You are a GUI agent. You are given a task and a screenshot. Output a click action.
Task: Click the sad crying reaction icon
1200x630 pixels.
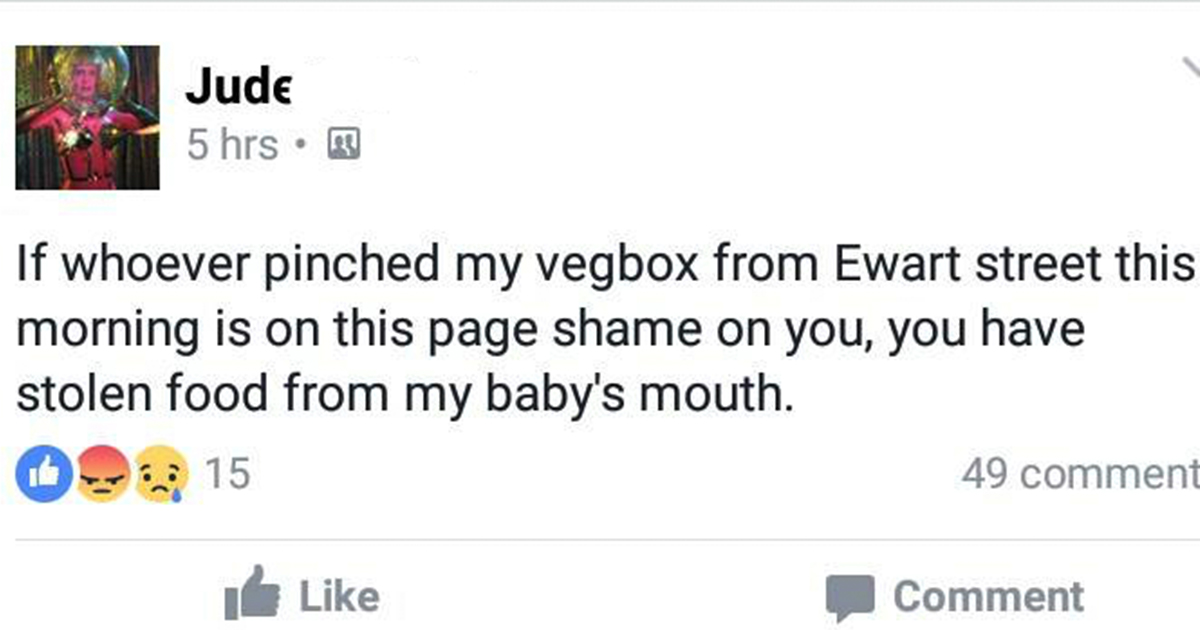(163, 474)
